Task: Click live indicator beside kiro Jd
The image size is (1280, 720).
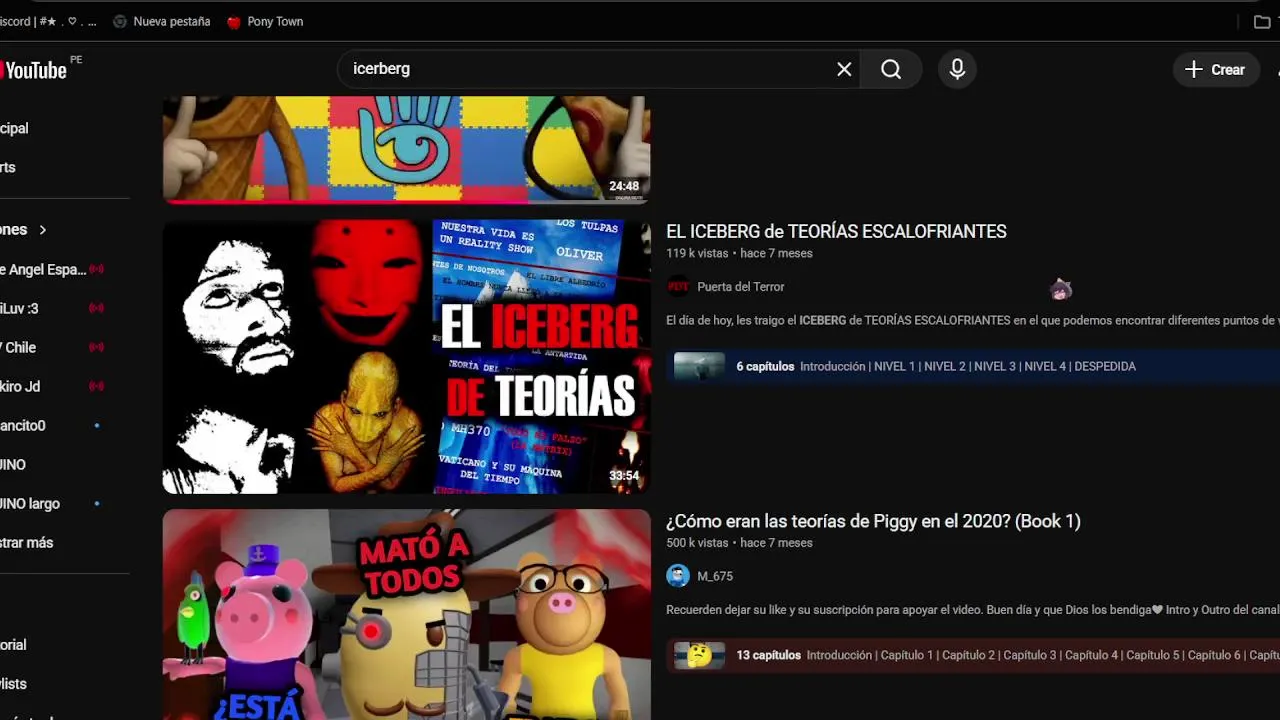Action: [96, 386]
